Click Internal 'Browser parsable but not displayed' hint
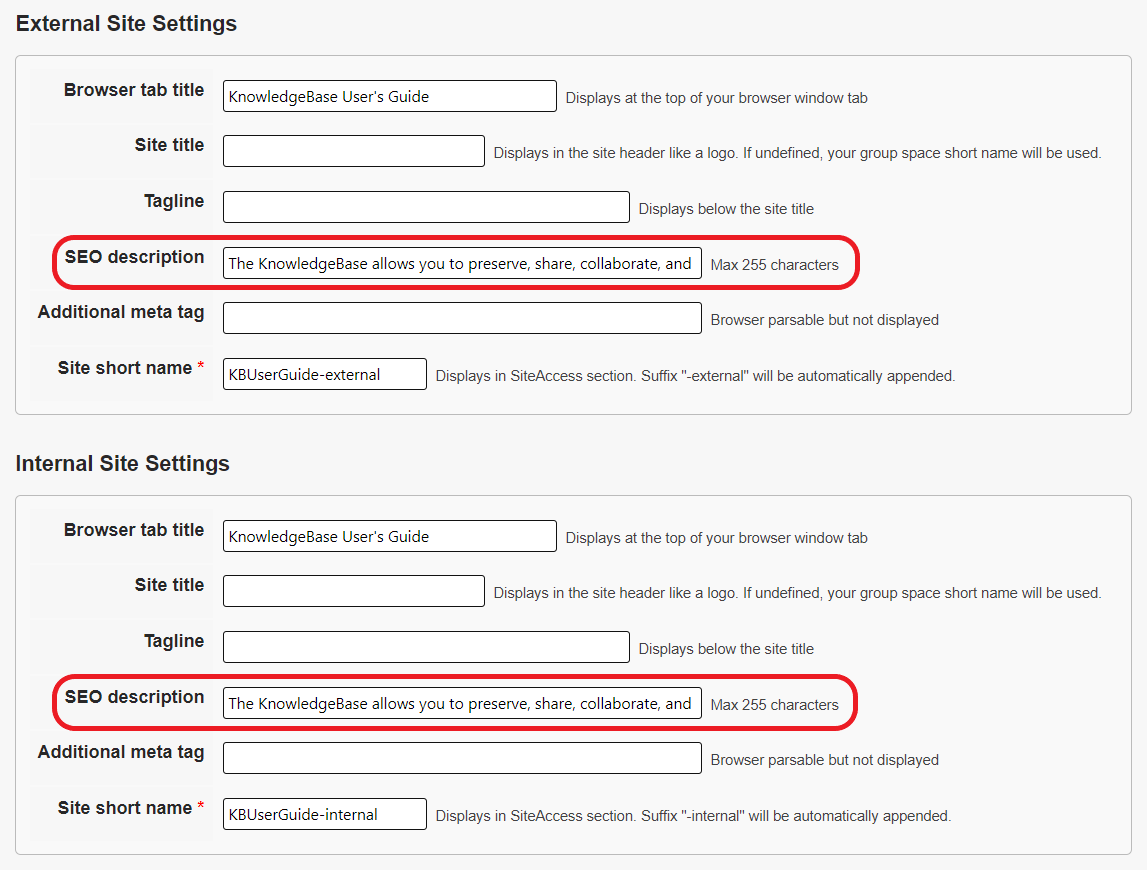 (x=824, y=760)
